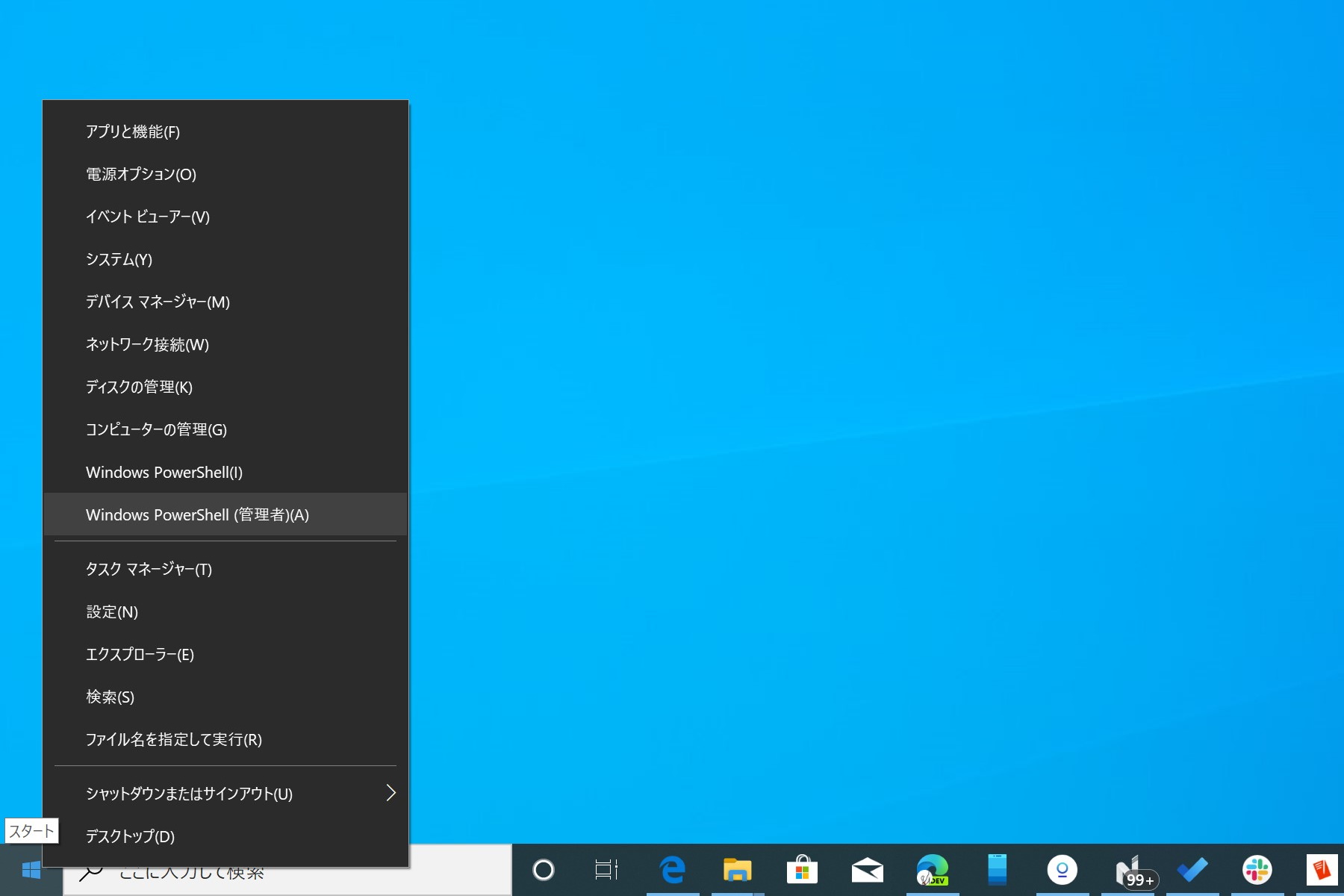Choose デスクトップ(D) menu entry
This screenshot has width=1344, height=896.
coord(225,837)
